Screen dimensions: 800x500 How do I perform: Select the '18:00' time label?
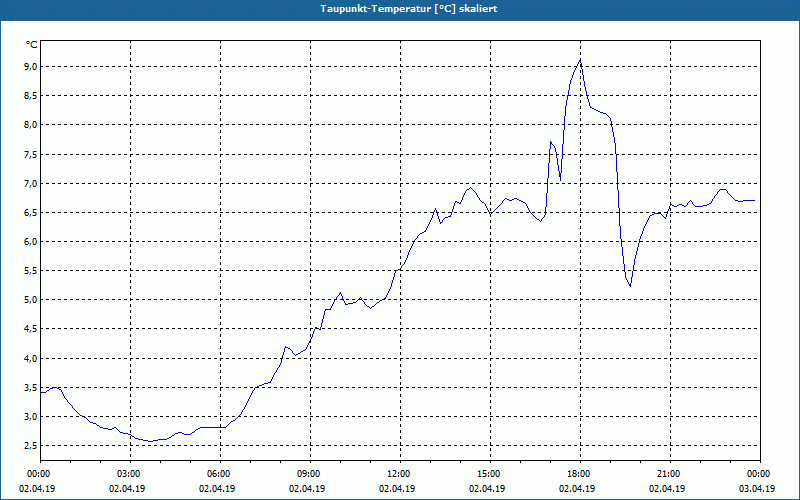[578, 474]
